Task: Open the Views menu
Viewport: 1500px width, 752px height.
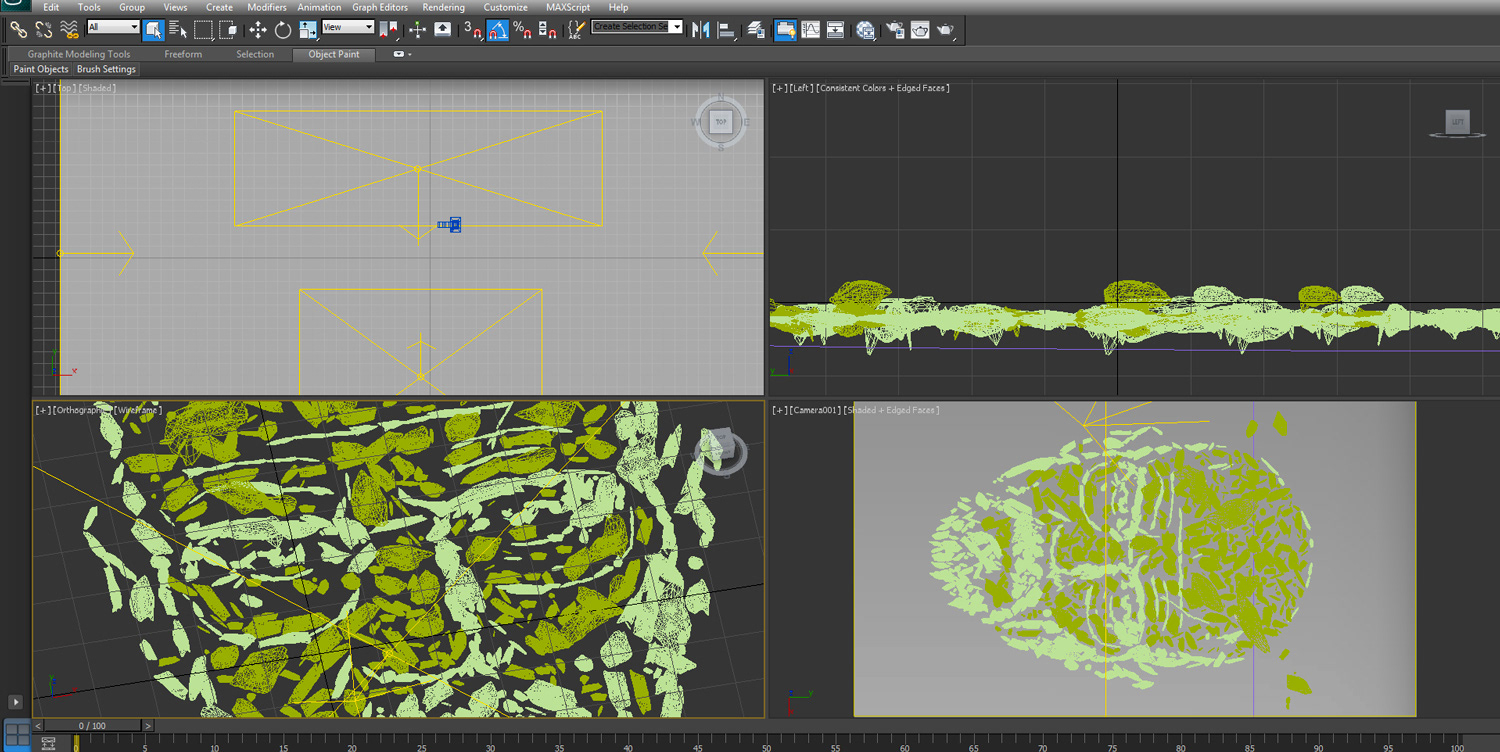Action: pos(175,7)
